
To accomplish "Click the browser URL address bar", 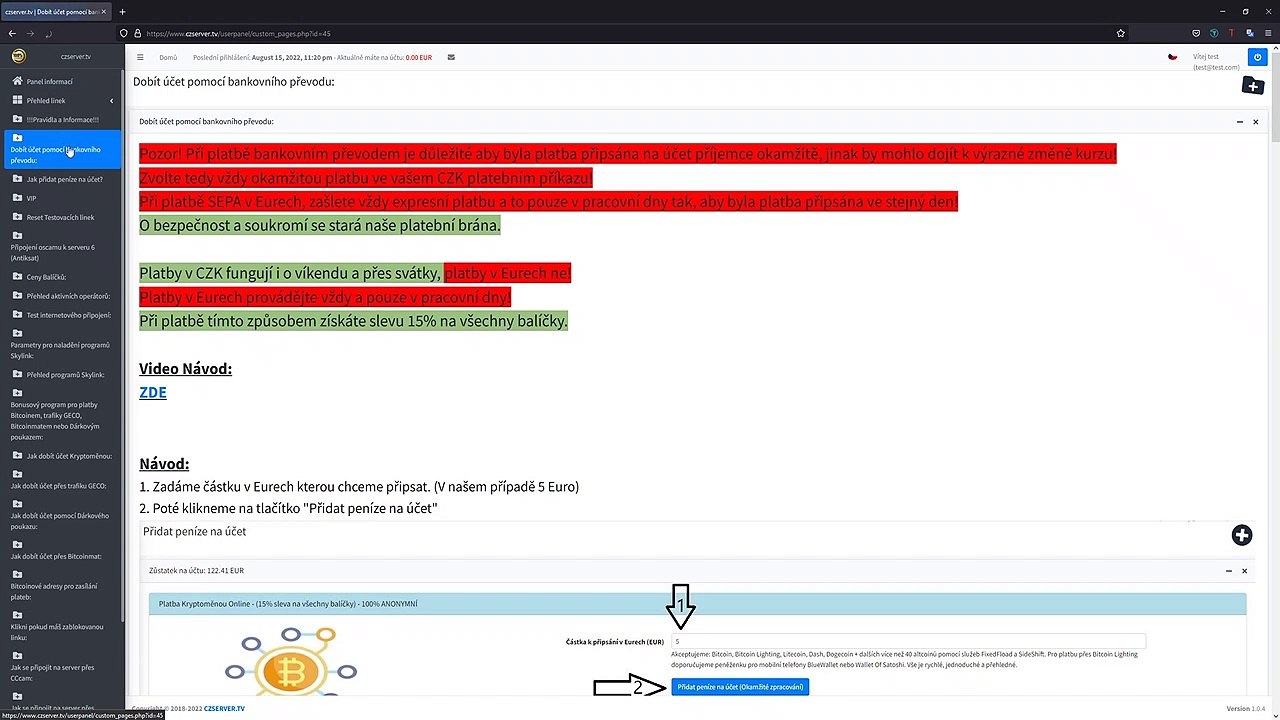I will click(620, 33).
